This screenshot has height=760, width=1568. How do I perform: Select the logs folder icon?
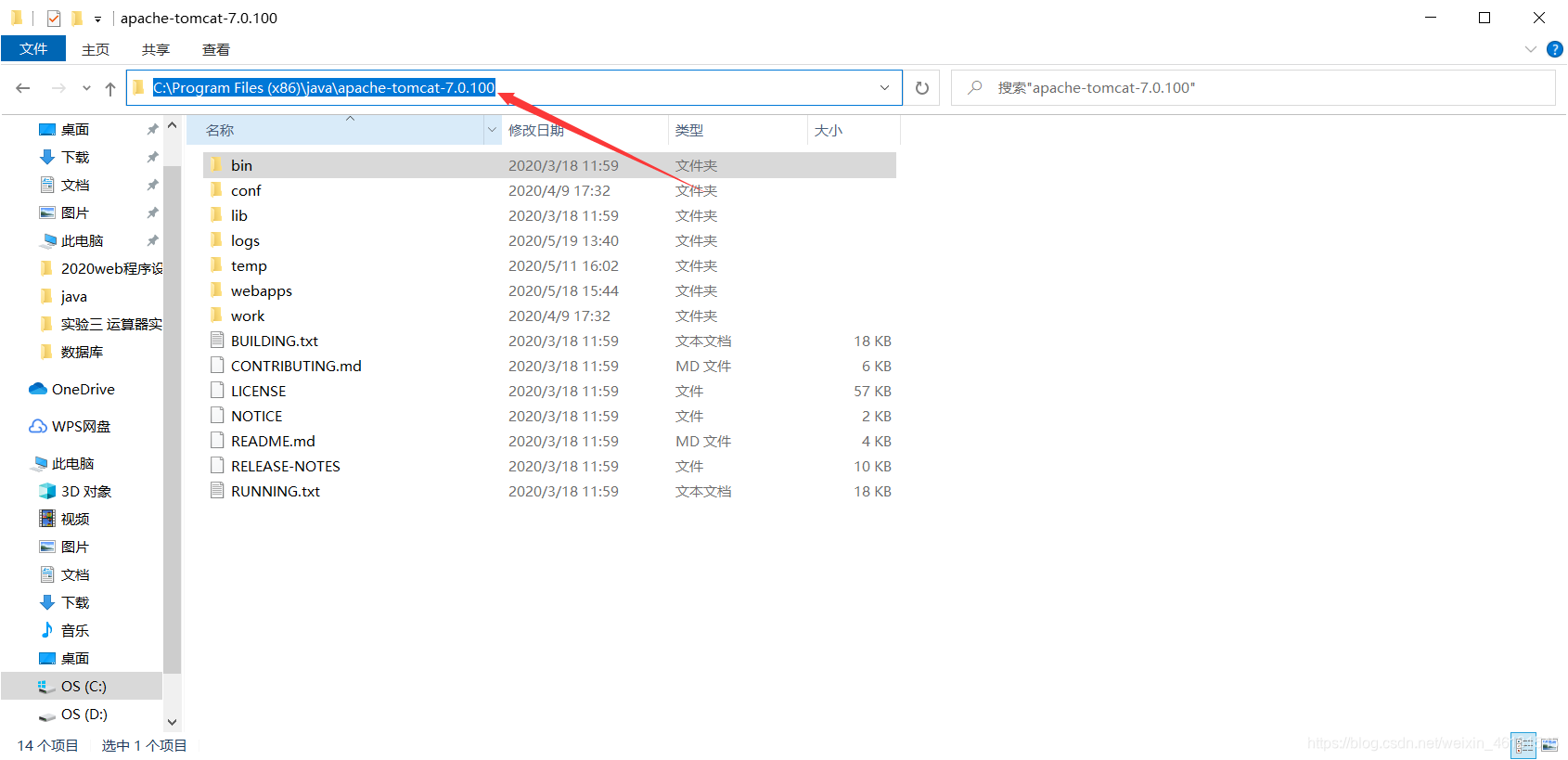[217, 239]
